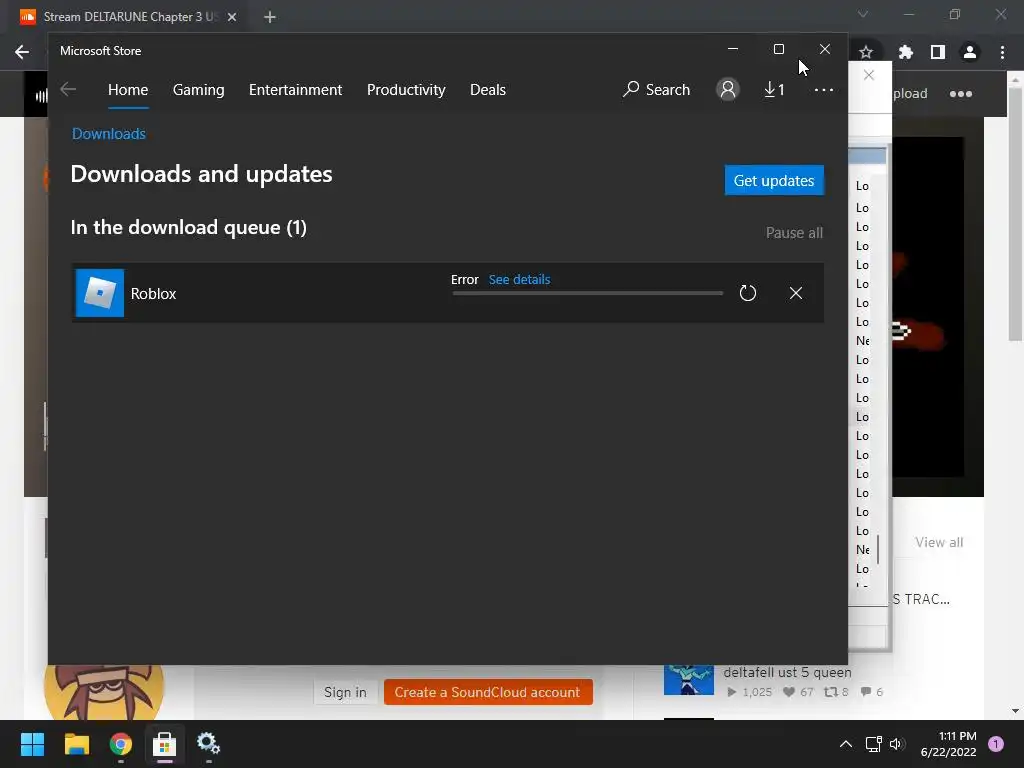Image resolution: width=1024 pixels, height=768 pixels.
Task: Click SoundCloud Sign in button
Action: [345, 692]
